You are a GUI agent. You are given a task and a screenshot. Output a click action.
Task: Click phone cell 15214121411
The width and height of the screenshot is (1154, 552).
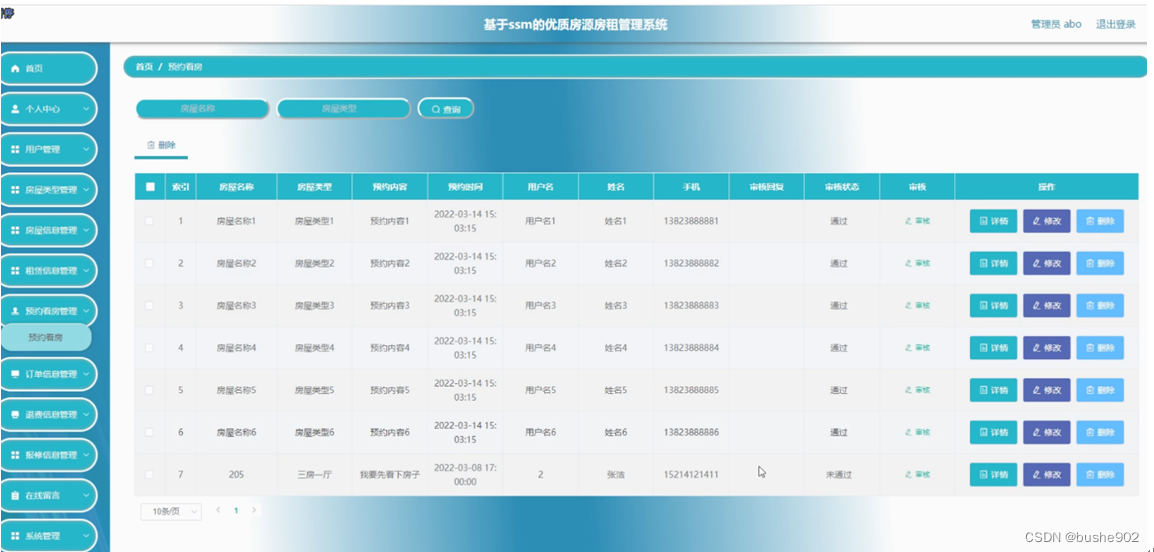pos(691,475)
